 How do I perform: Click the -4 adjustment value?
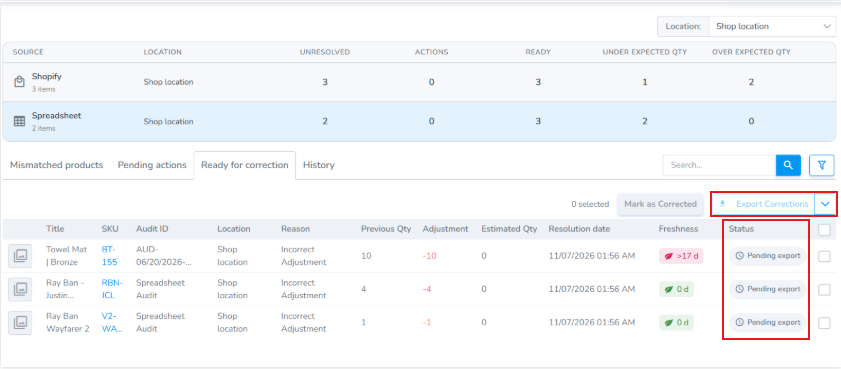427,290
